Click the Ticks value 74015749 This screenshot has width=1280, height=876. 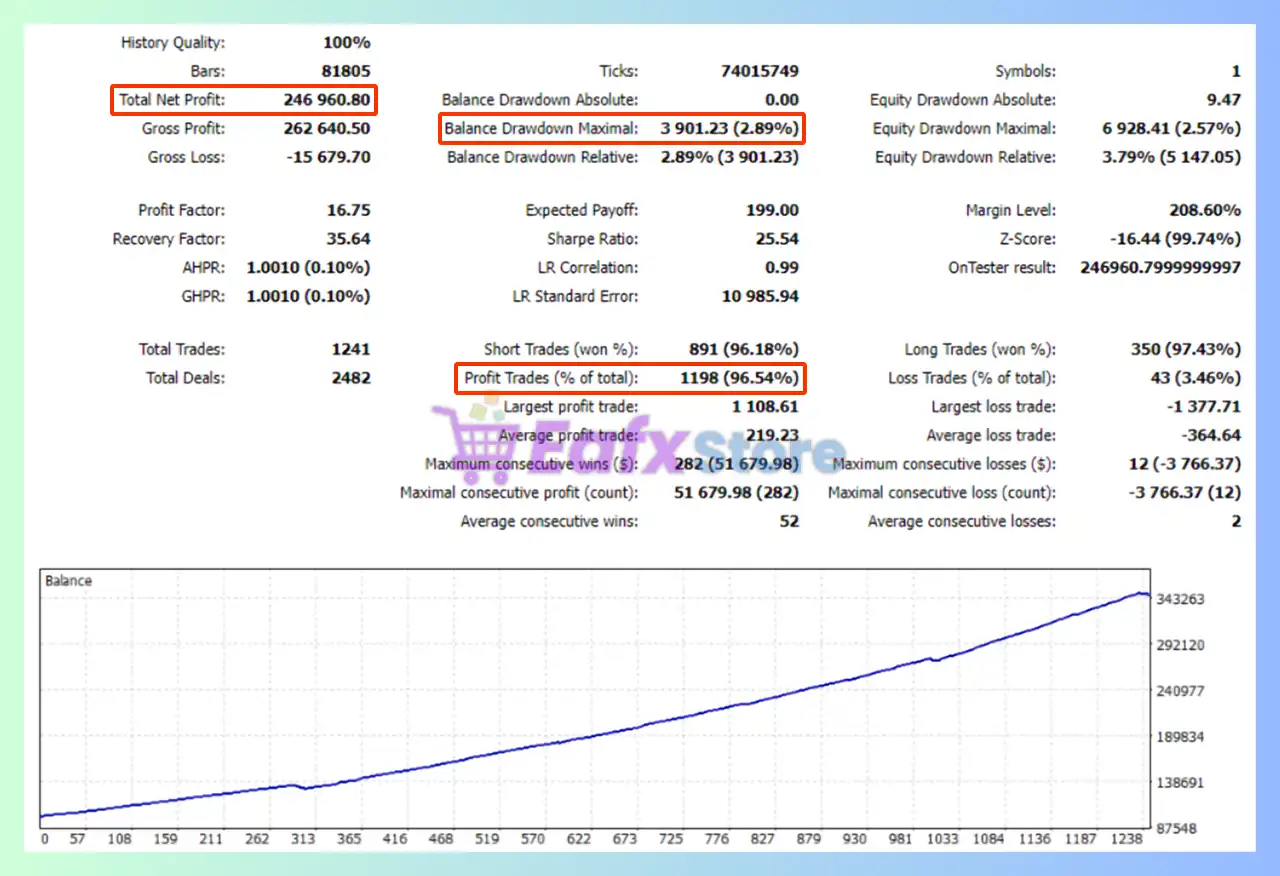coord(759,72)
